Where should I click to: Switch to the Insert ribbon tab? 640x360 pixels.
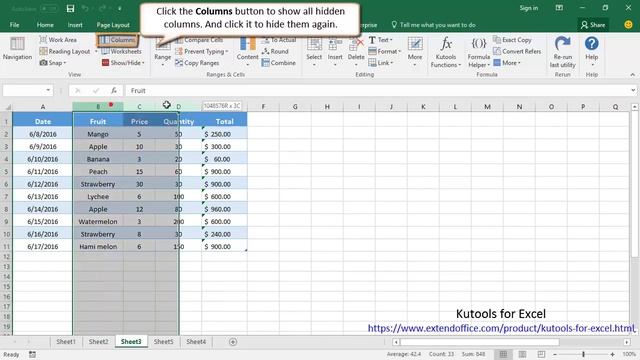(75, 25)
